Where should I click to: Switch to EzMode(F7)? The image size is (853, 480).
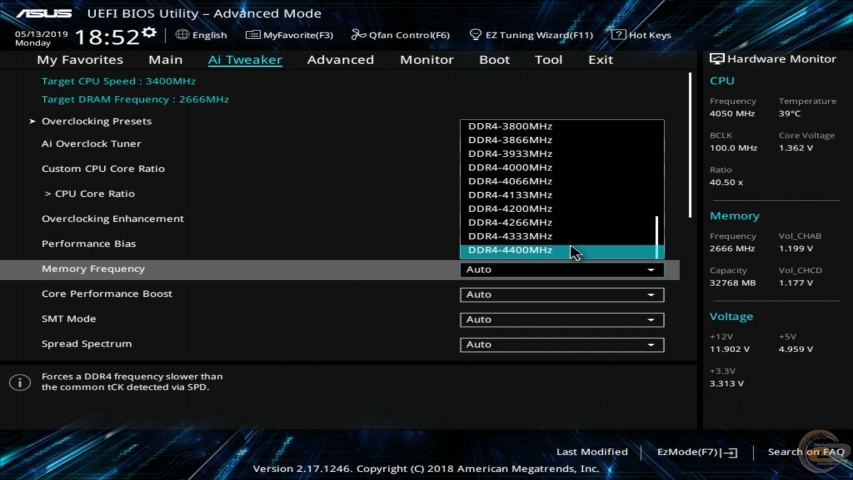coord(688,452)
